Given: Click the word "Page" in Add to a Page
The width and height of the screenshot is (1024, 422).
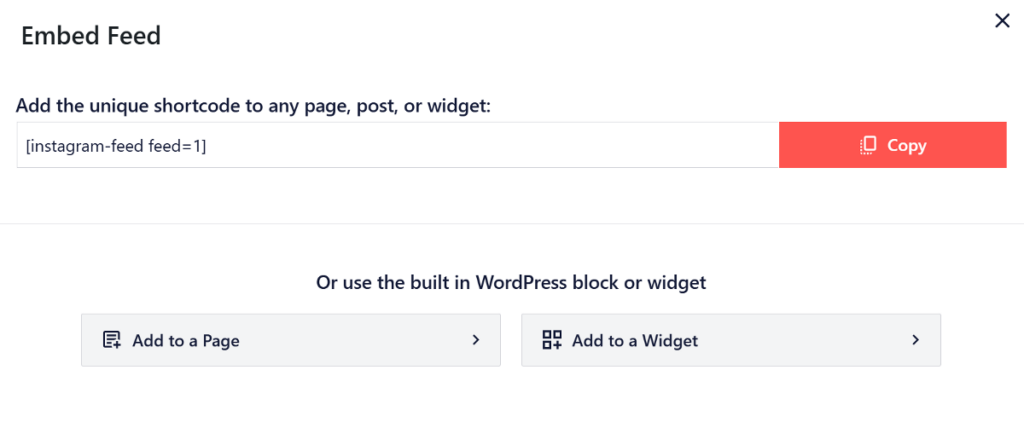Looking at the screenshot, I should tap(220, 341).
